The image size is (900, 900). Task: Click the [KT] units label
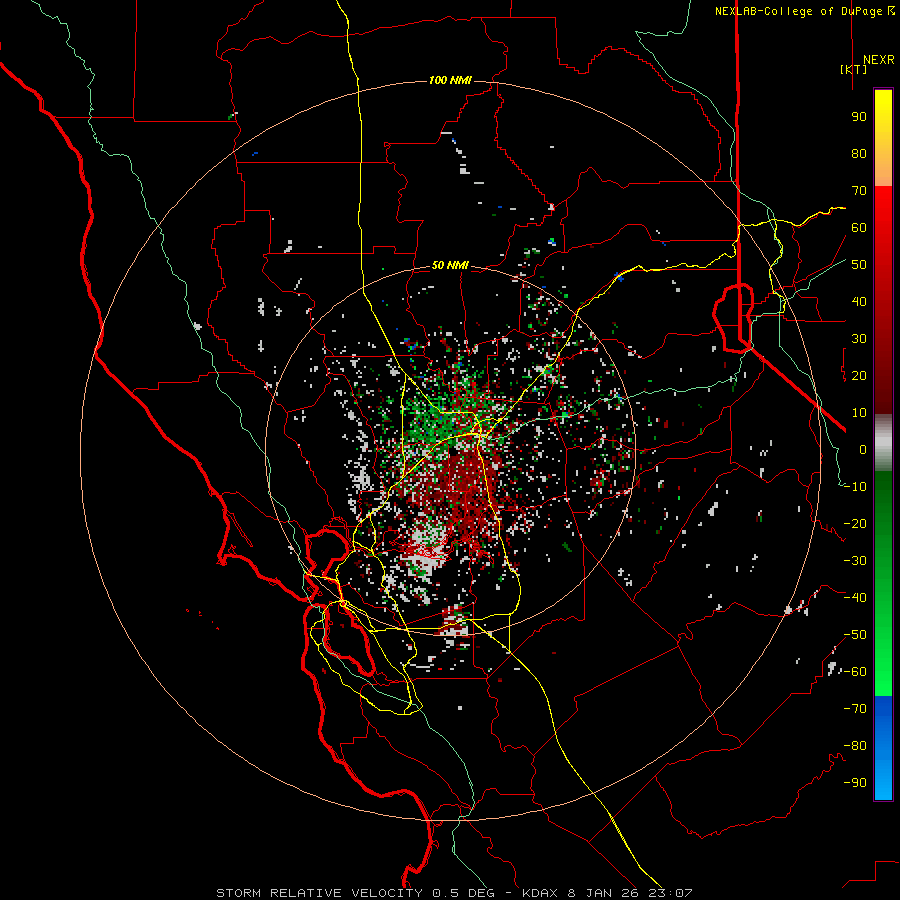click(x=854, y=69)
